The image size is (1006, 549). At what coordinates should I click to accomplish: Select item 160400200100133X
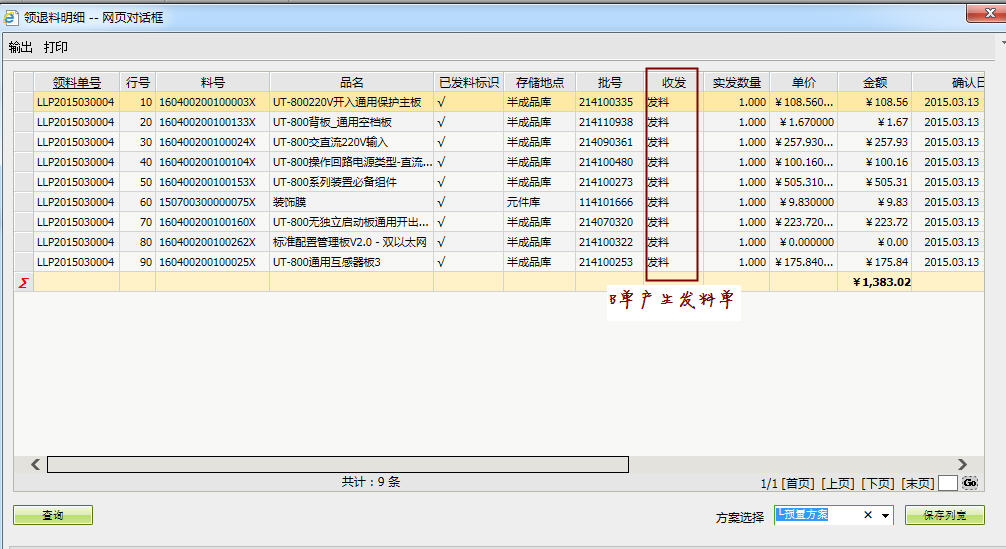[207, 122]
